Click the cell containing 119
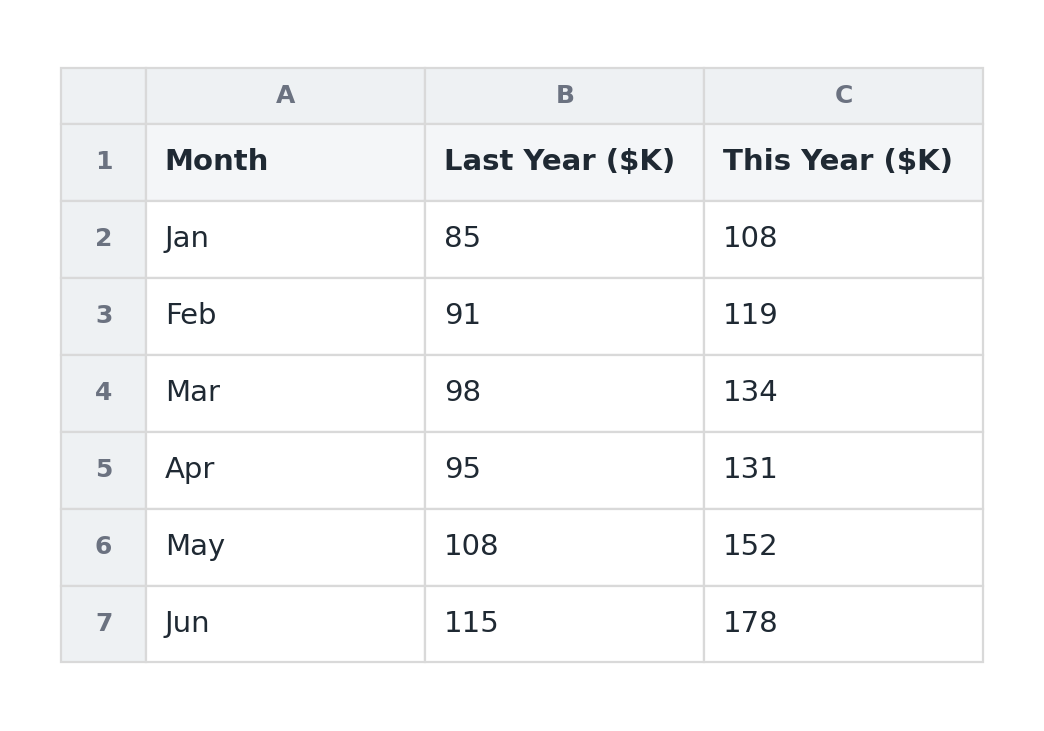 844,316
